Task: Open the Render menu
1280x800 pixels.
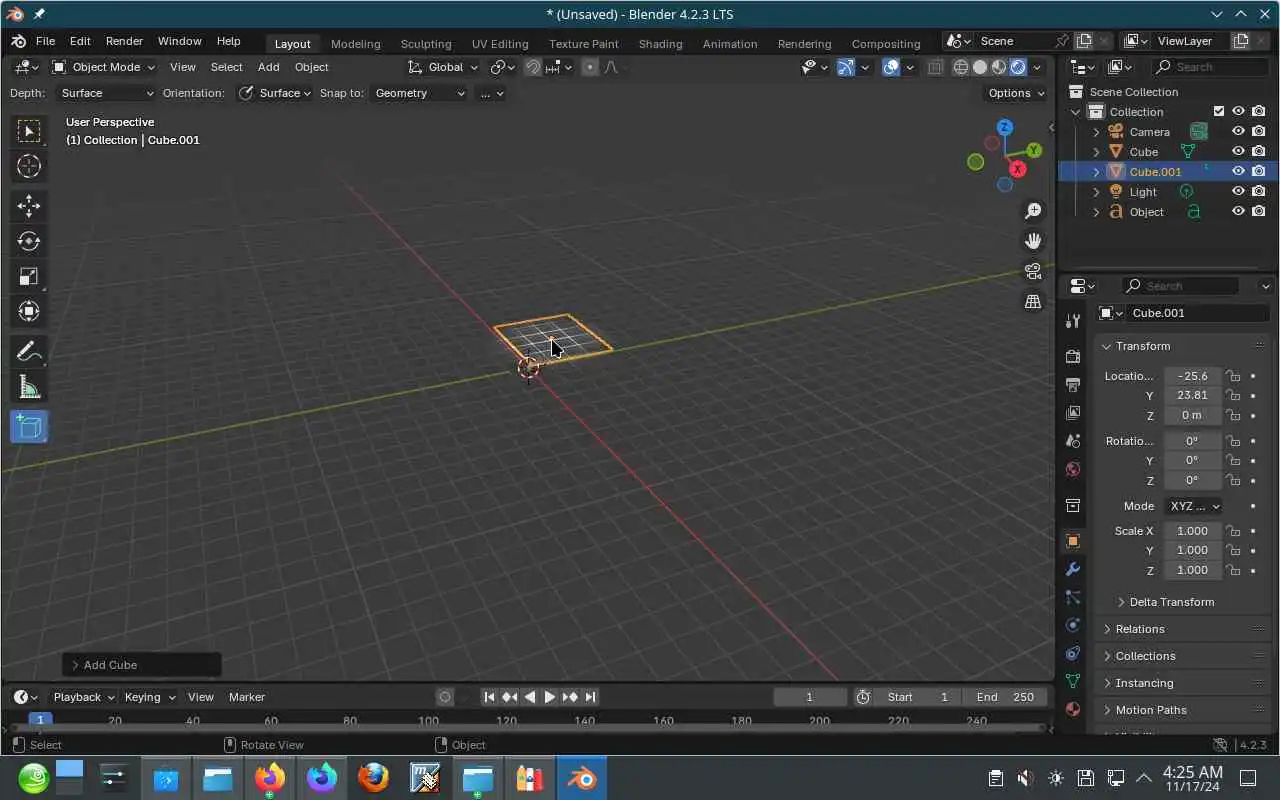Action: (124, 41)
